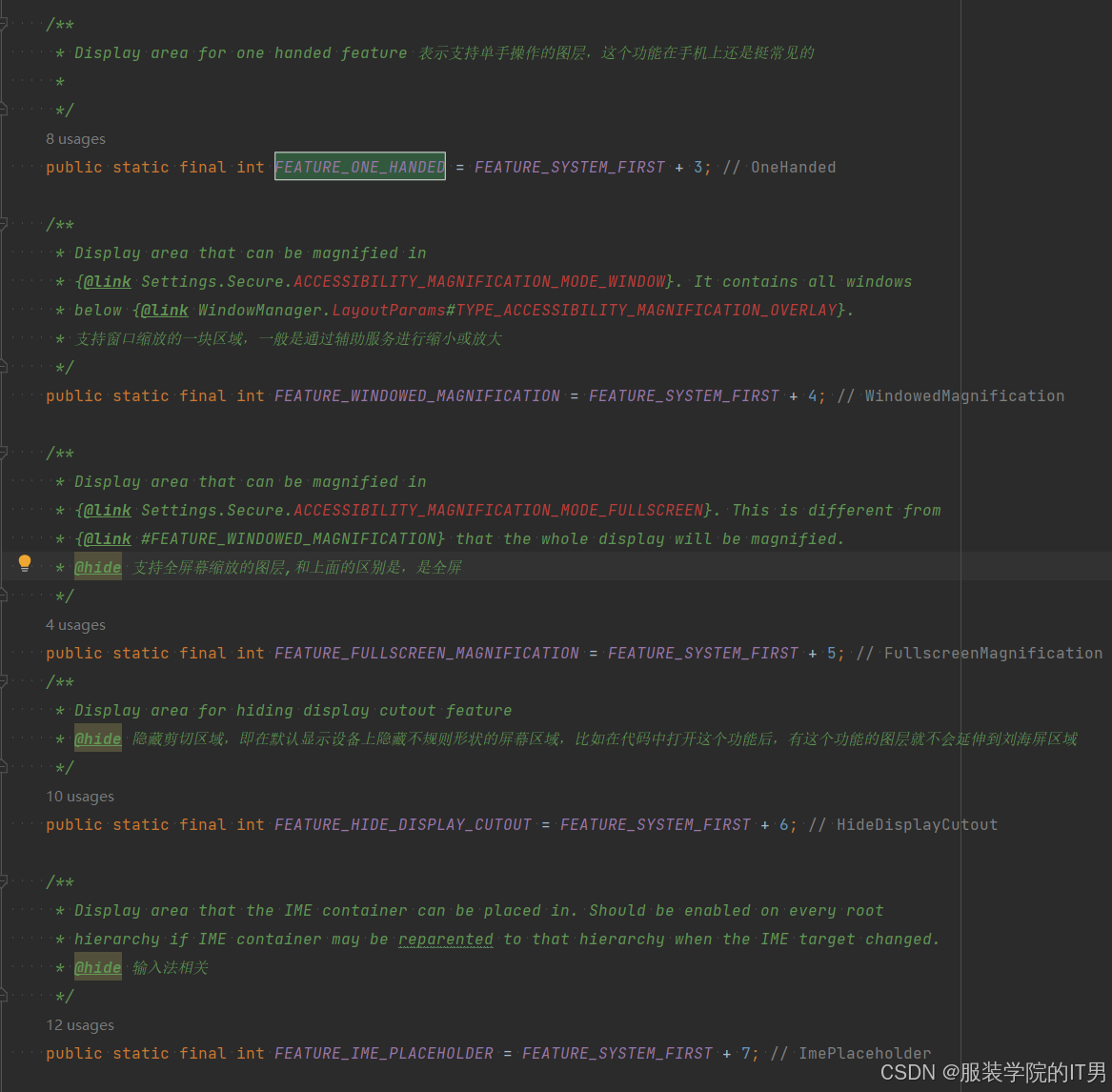Click #FEATURE_WINDOWED_MAGNIFICATION javadoc link
This screenshot has height=1092, width=1112.
[x=288, y=539]
